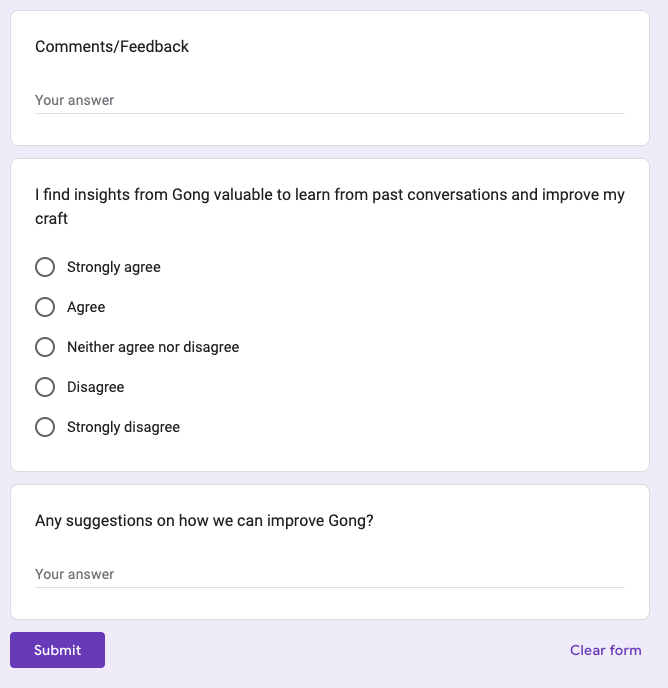668x688 pixels.
Task: Click the Comments/Feedback answer field
Action: (x=330, y=100)
